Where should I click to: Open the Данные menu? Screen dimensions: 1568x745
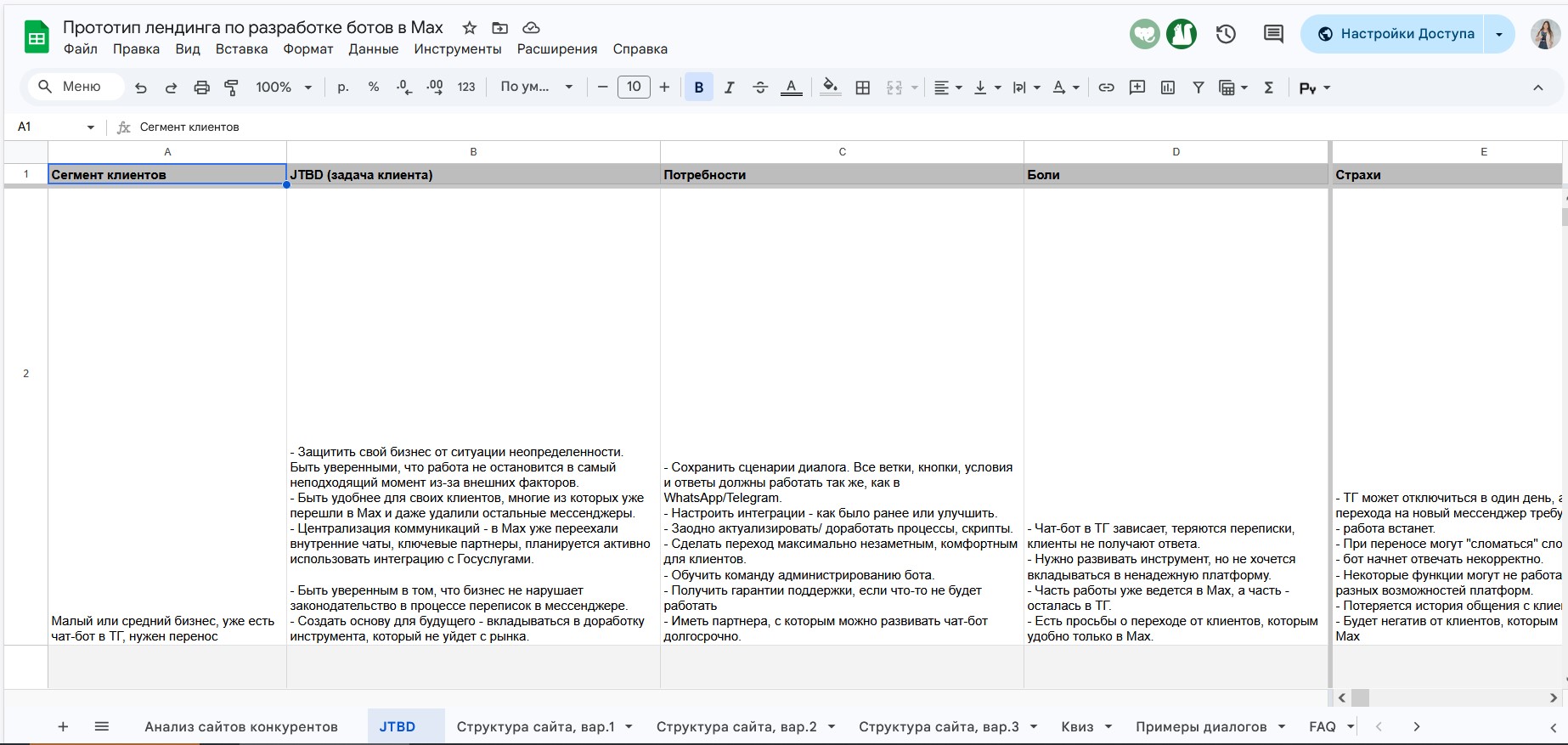click(x=374, y=49)
